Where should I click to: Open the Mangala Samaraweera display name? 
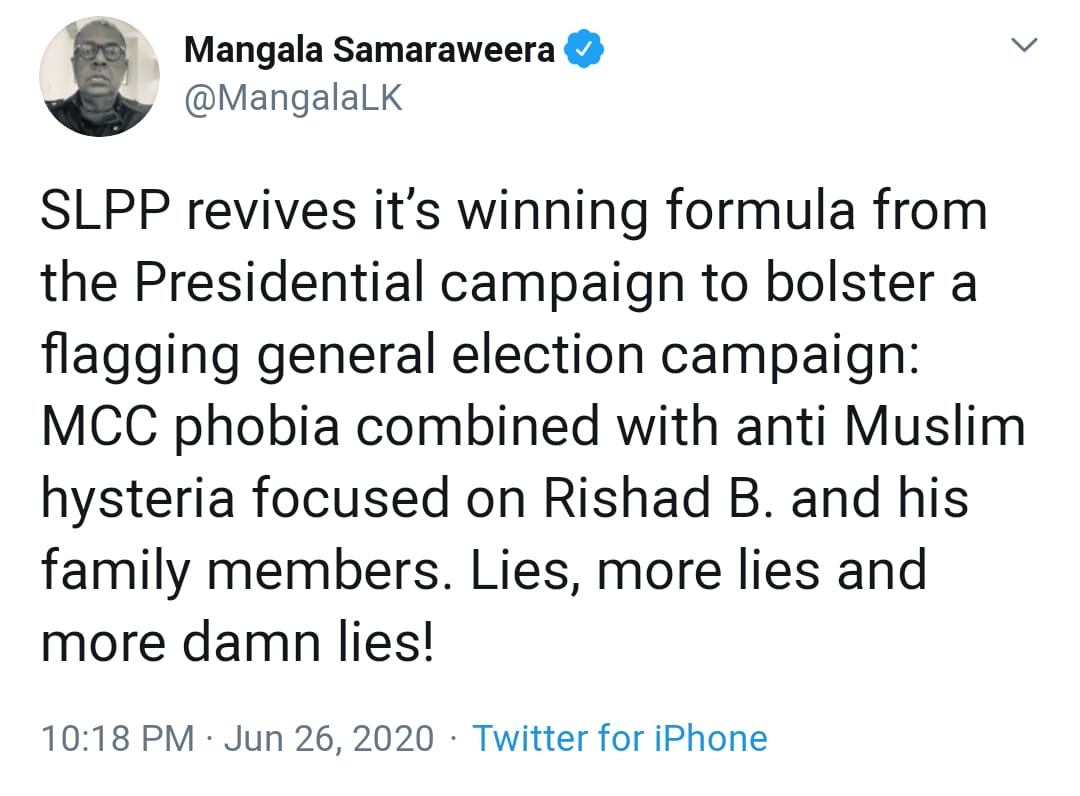point(369,50)
